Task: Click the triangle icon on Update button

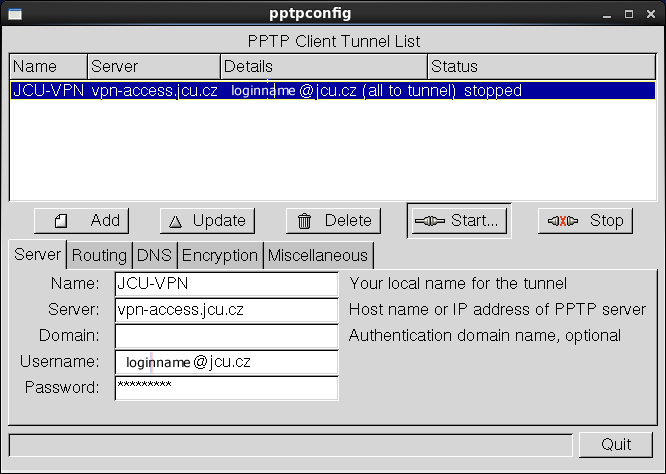Action: tap(175, 221)
